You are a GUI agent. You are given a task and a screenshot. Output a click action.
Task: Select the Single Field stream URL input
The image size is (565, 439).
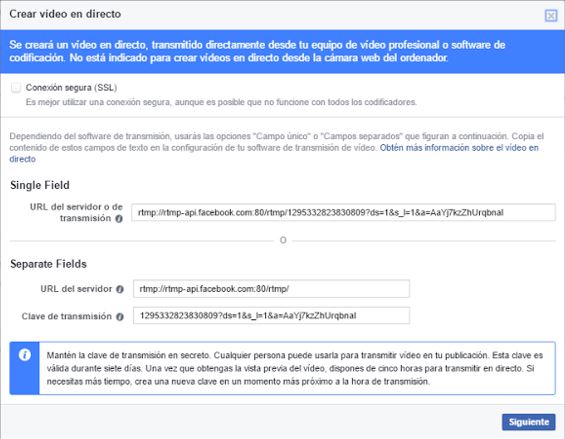[343, 213]
